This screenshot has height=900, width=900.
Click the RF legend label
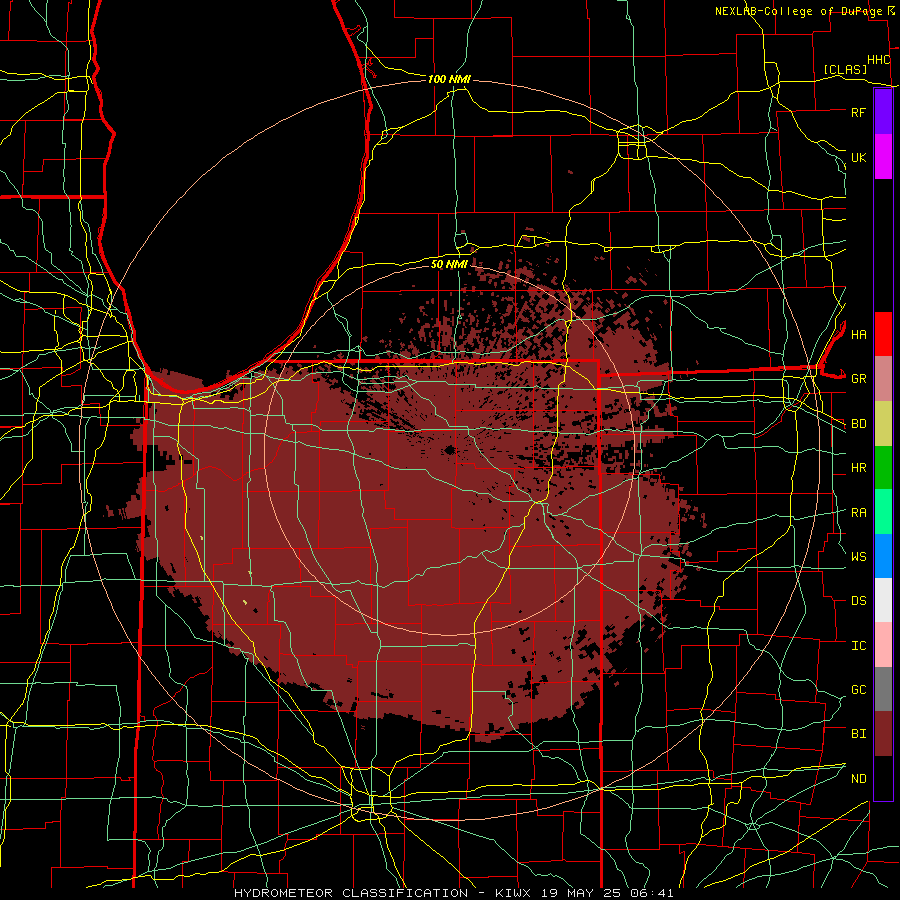[x=858, y=113]
